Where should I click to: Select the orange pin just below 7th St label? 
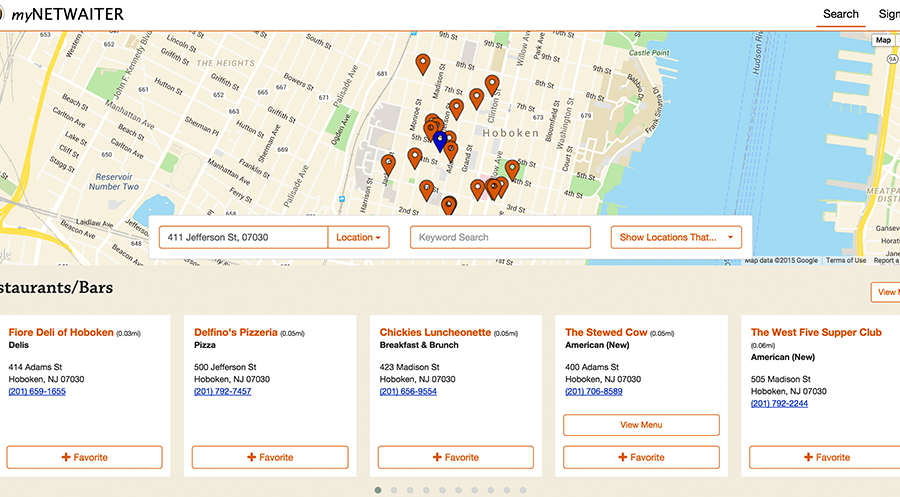click(x=456, y=108)
